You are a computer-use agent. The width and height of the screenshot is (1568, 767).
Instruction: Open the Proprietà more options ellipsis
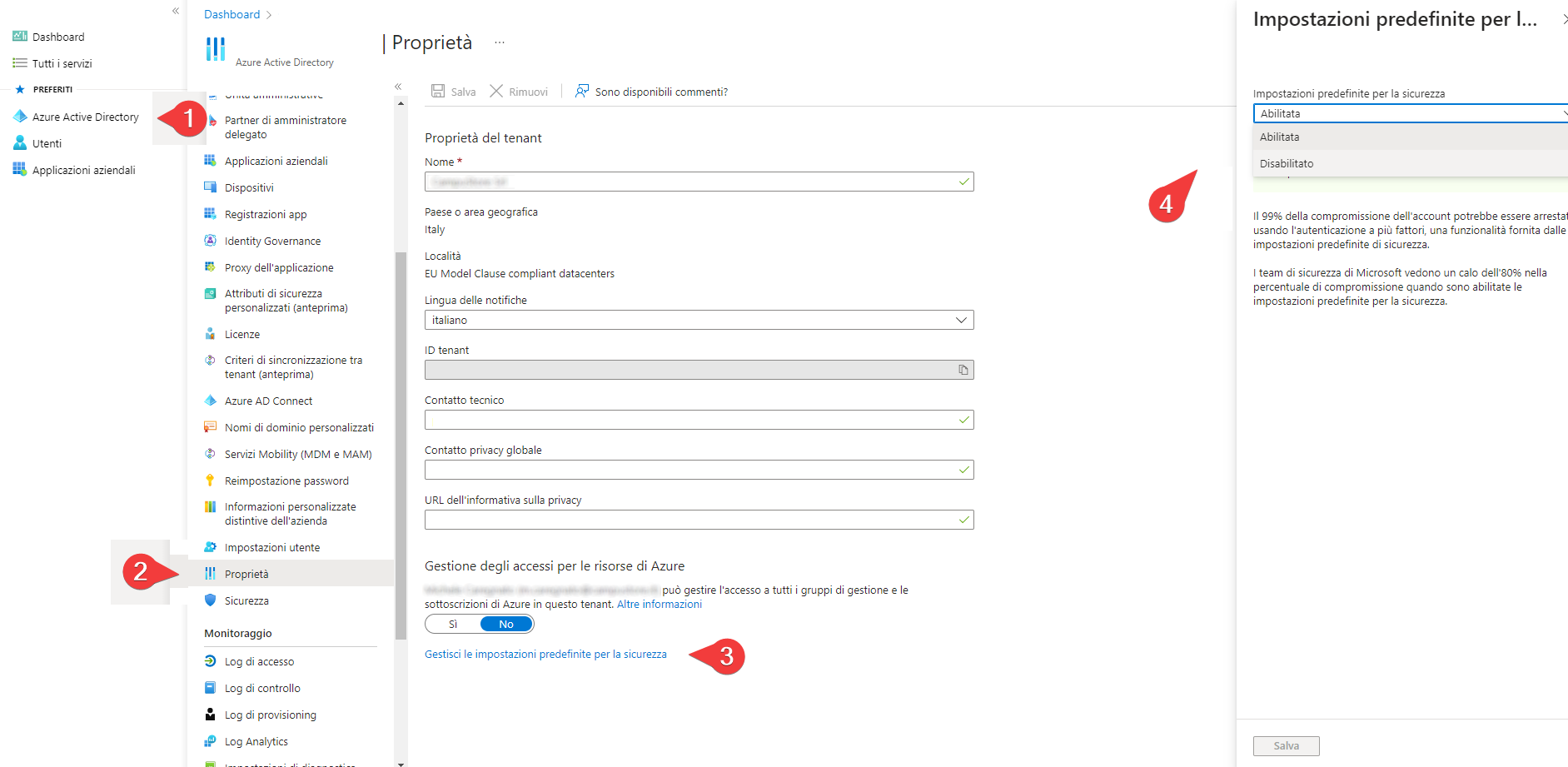(500, 42)
